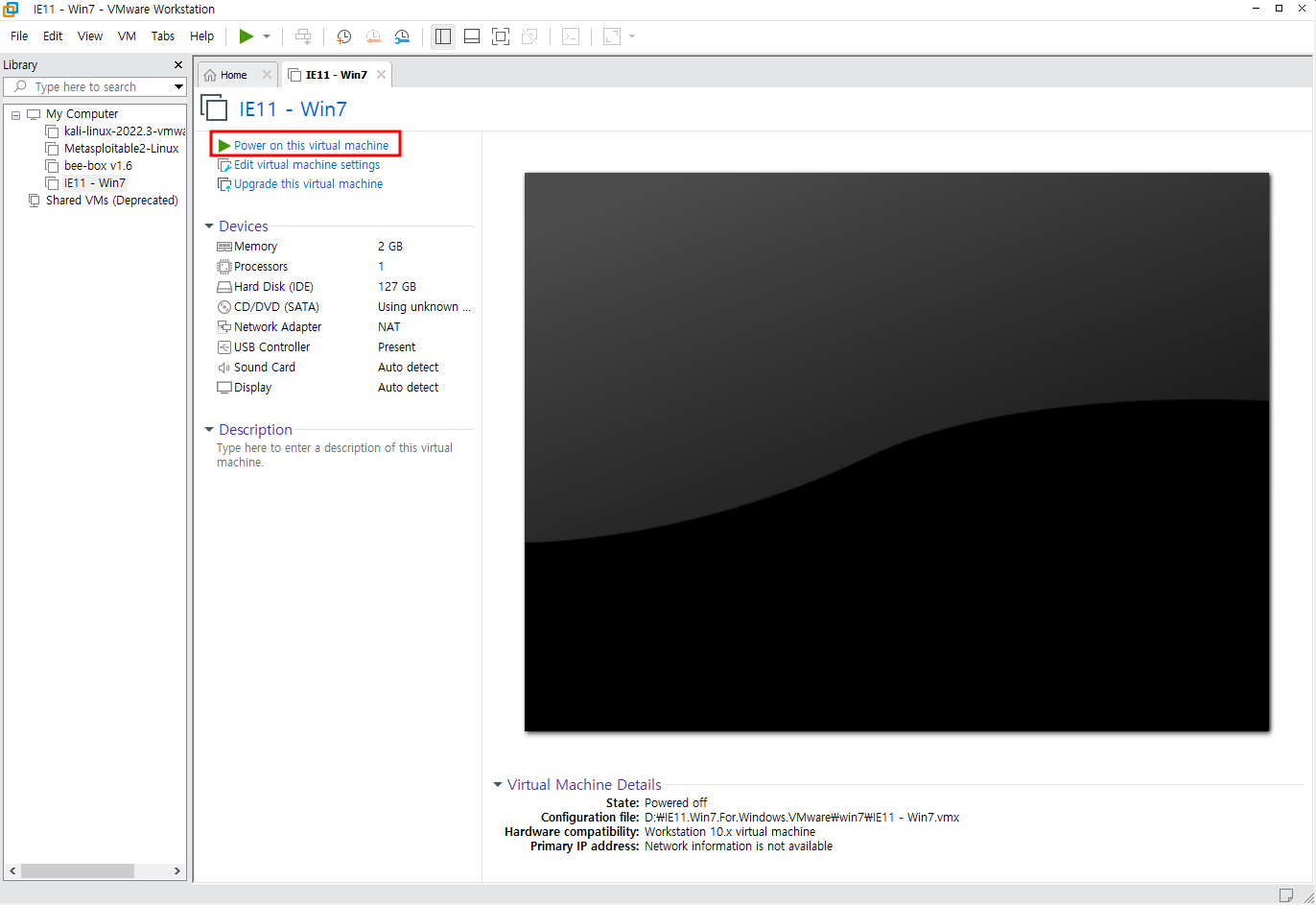
Task: Click the Hard Disk (IDE) icon
Action: pyautogui.click(x=224, y=287)
